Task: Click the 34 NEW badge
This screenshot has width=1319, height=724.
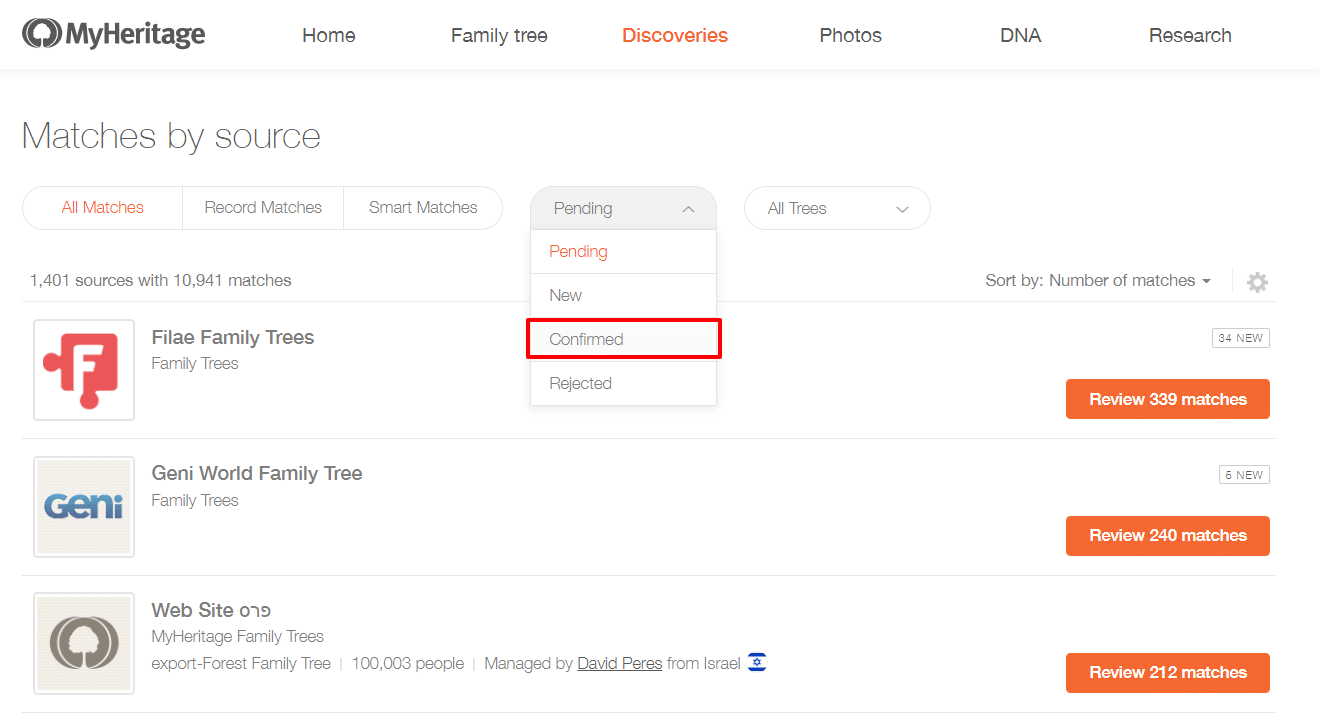Action: (x=1241, y=338)
